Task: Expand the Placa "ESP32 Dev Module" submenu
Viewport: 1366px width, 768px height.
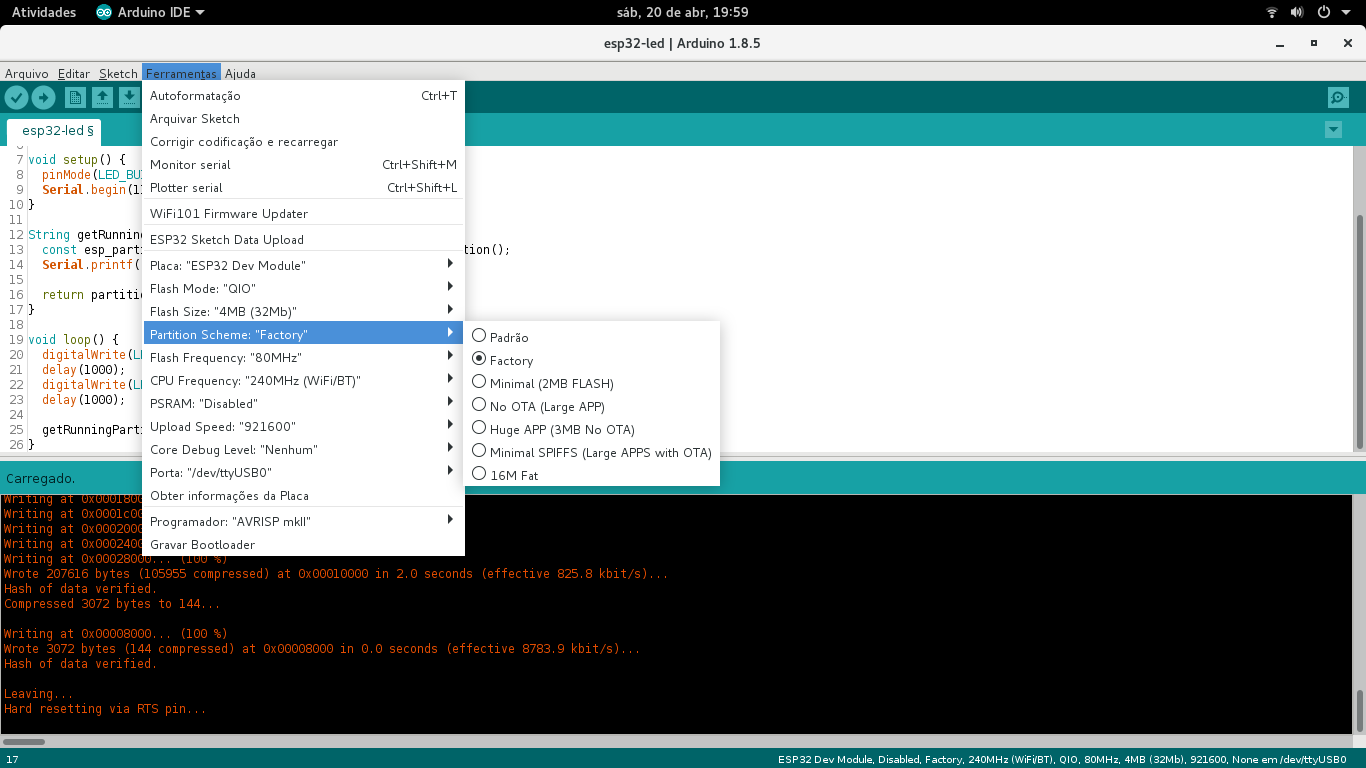Action: 304,265
